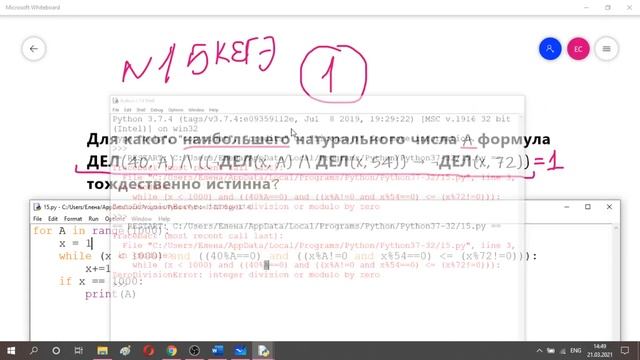640x360 pixels.
Task: Open the blue user account icon
Action: point(550,49)
